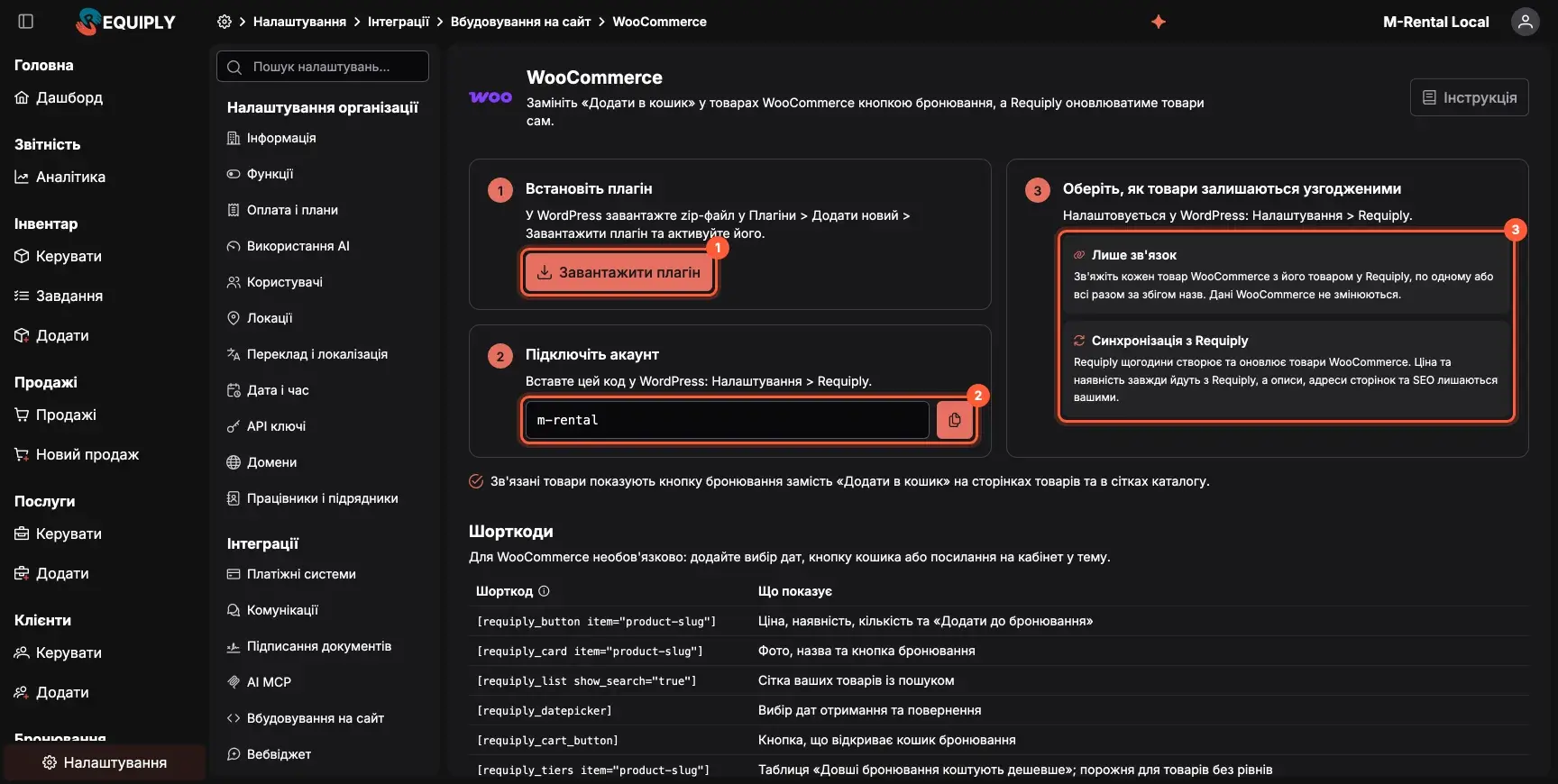Open Користувачі settings

coord(274,282)
